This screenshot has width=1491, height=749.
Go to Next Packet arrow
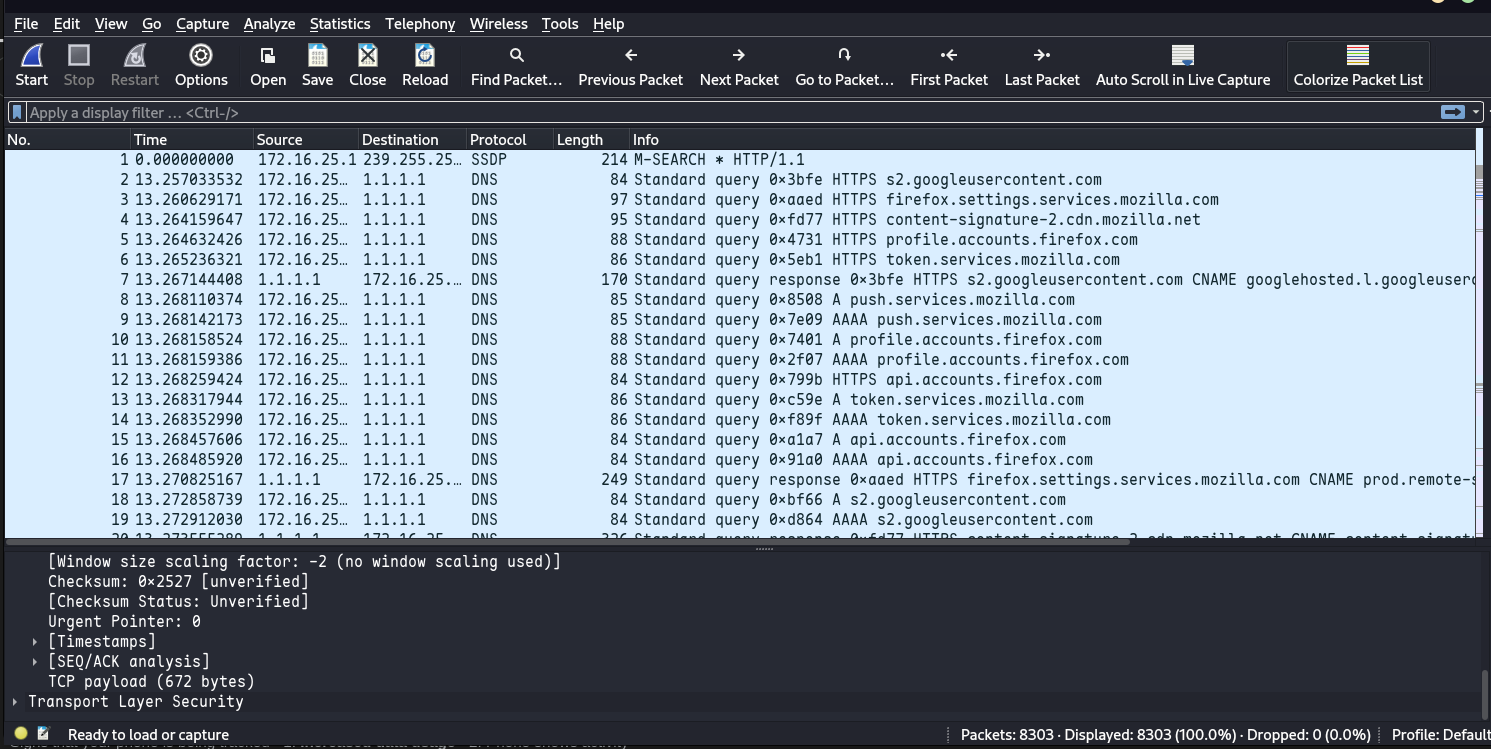[739, 65]
